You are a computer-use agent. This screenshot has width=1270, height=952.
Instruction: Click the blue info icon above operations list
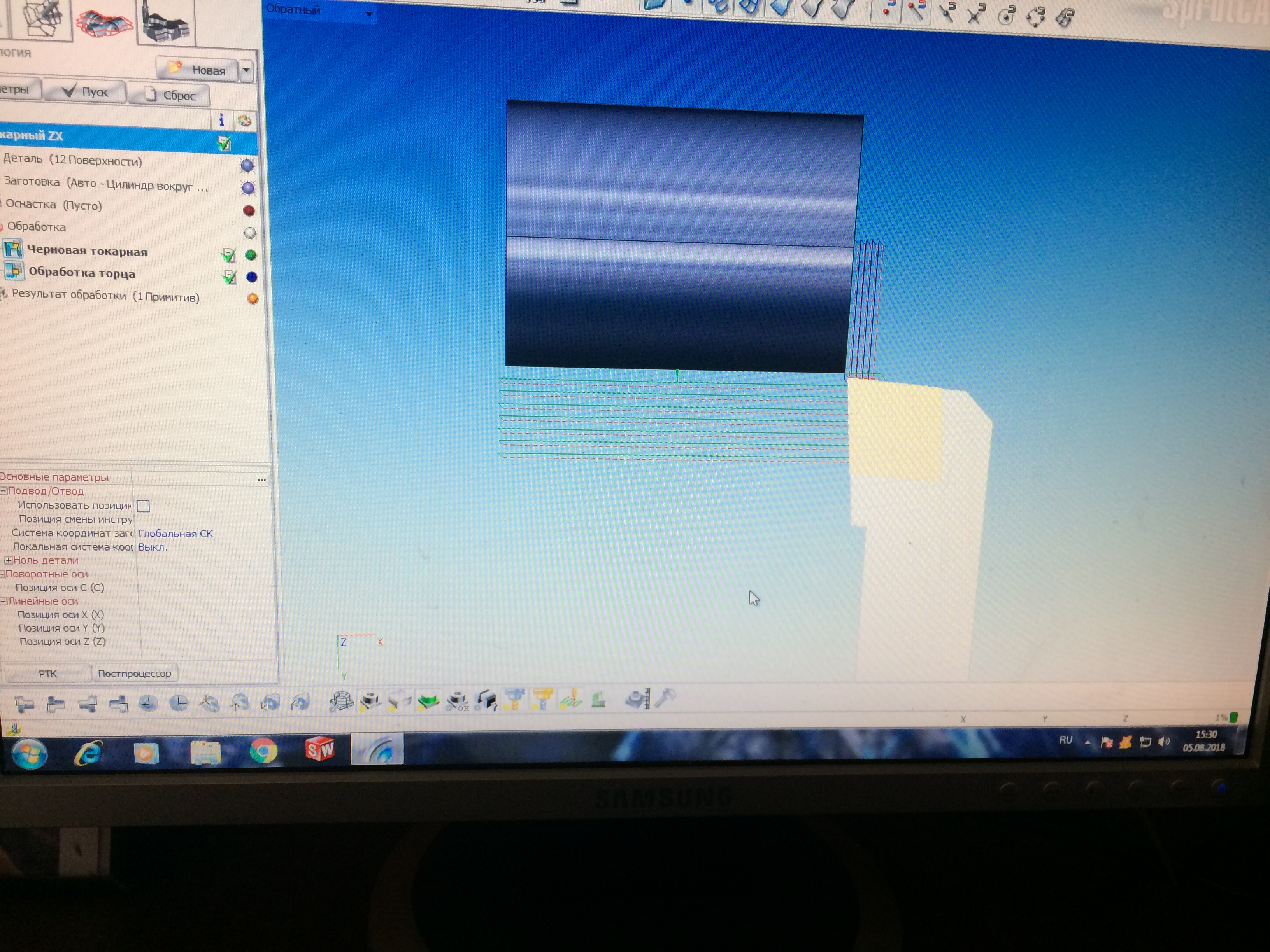[221, 120]
